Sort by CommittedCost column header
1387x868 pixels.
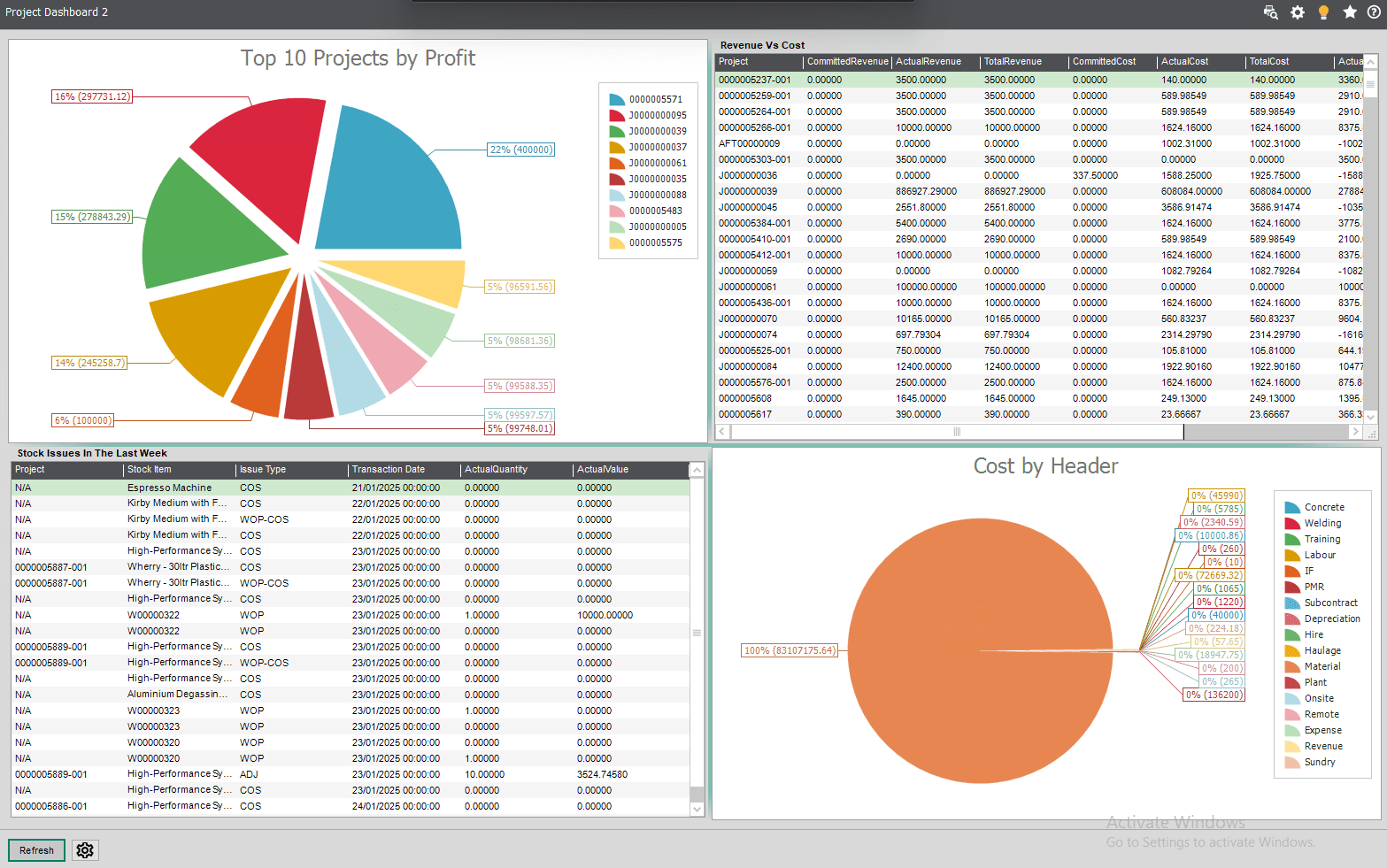coord(1113,62)
